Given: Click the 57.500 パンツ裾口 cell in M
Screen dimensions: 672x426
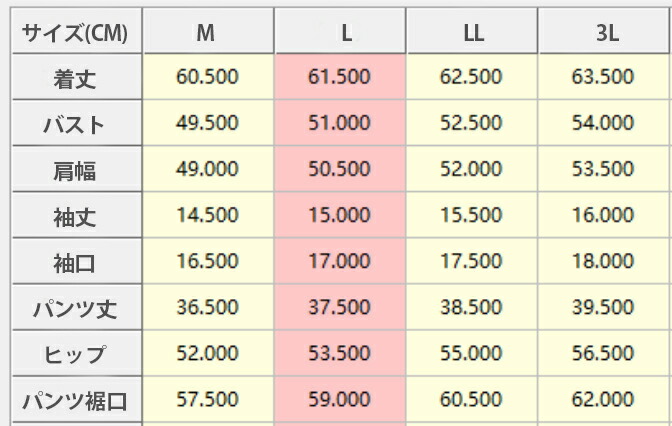Looking at the screenshot, I should pyautogui.click(x=207, y=400).
